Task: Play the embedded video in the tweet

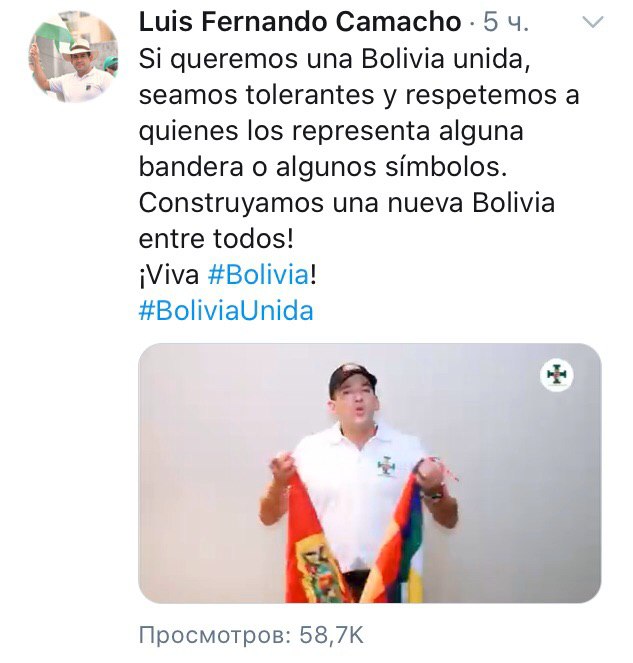Action: 370,473
